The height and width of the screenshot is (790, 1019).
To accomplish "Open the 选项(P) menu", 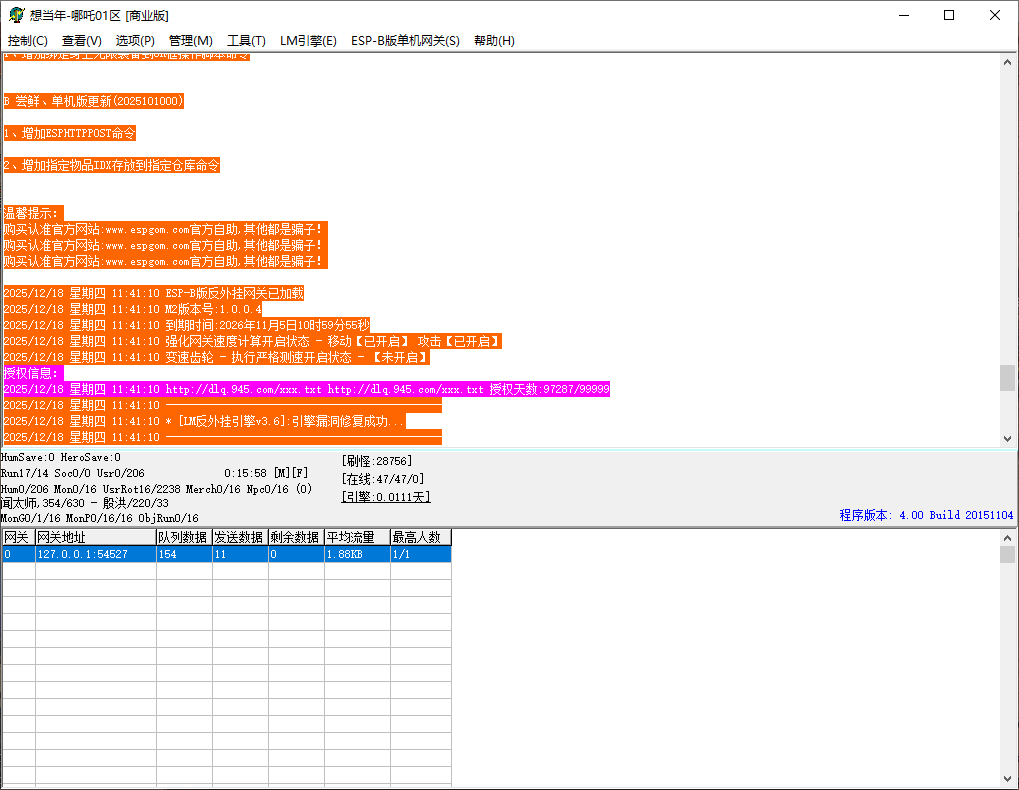I will (135, 41).
